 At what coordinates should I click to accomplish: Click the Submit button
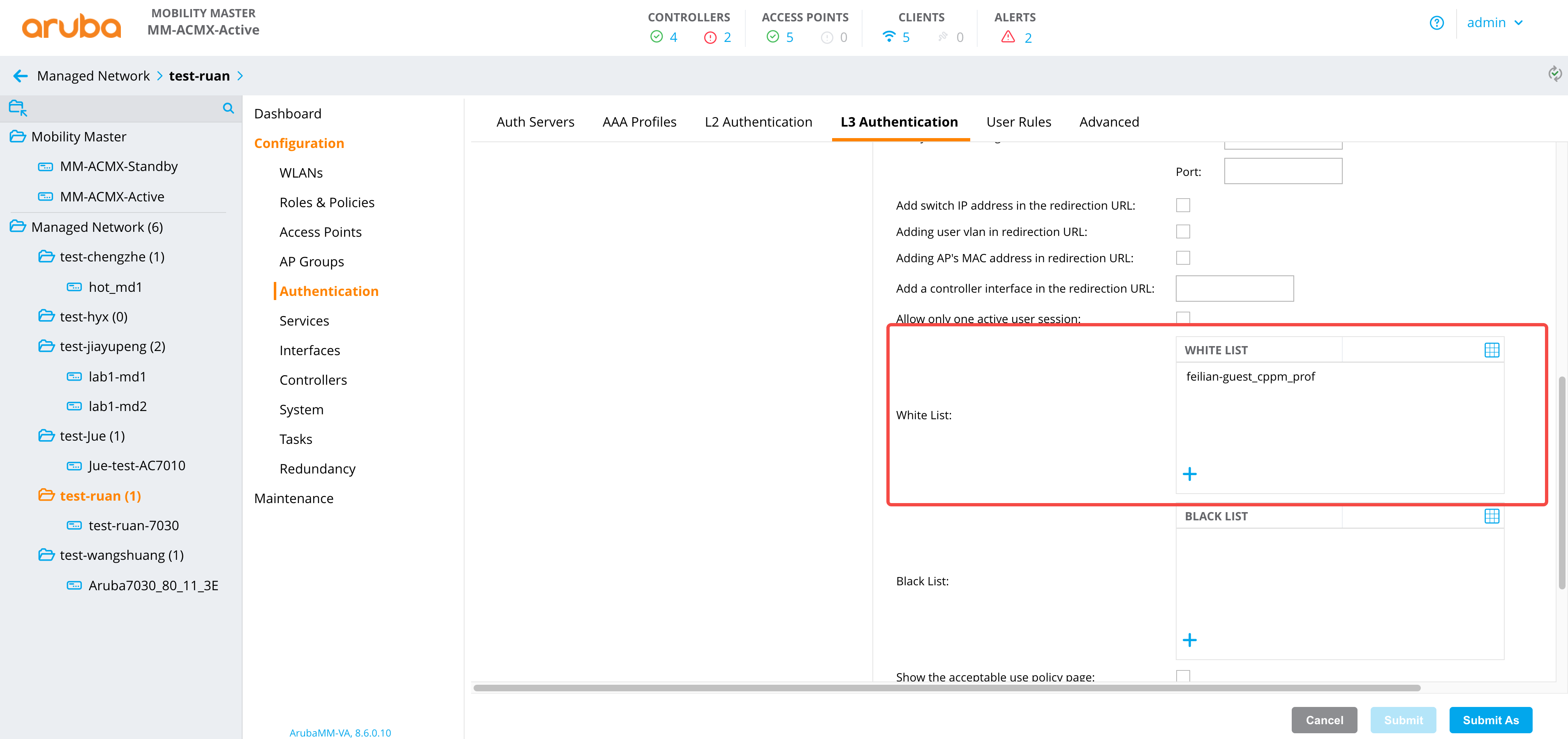pyautogui.click(x=1403, y=720)
